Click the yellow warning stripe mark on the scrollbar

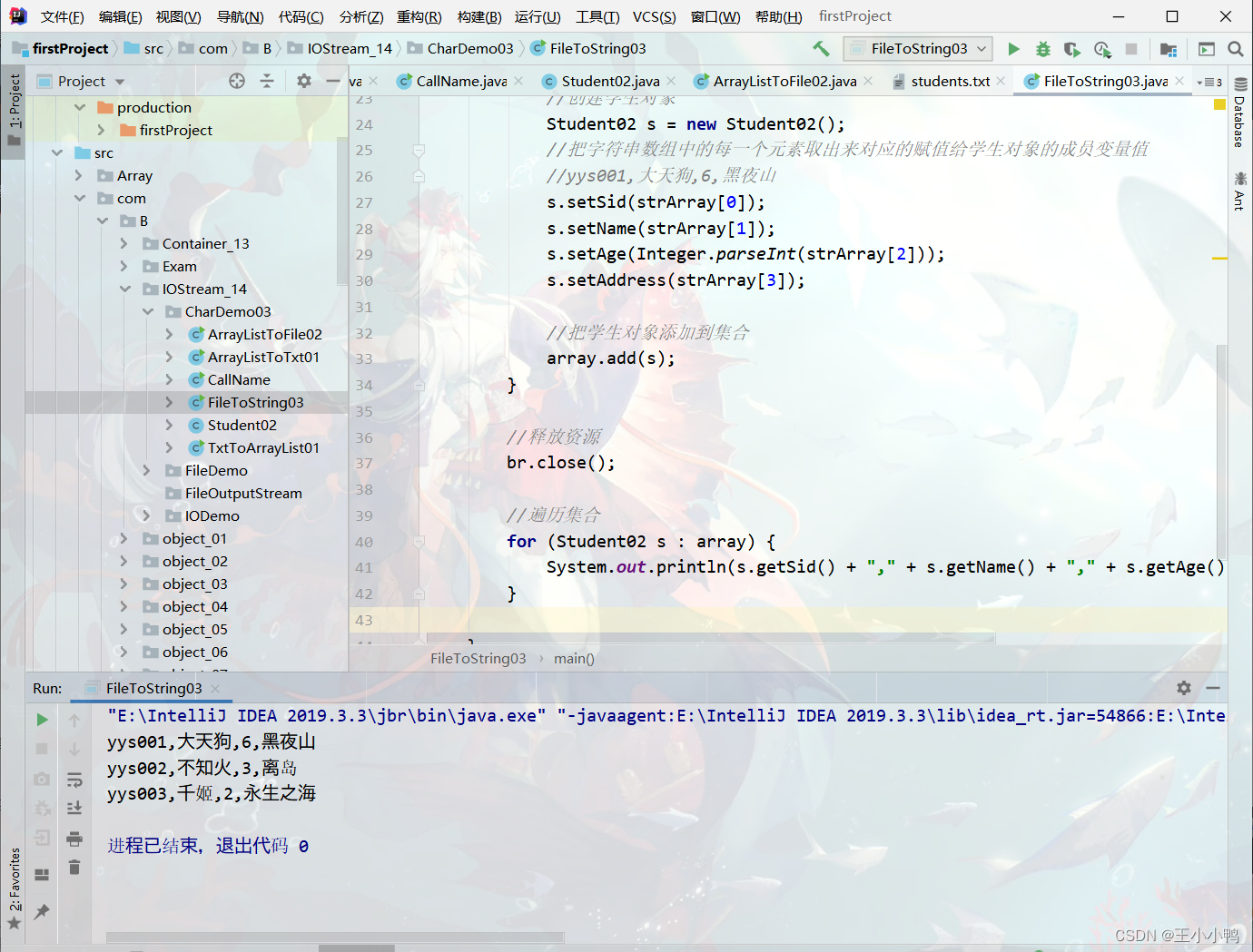(1219, 259)
